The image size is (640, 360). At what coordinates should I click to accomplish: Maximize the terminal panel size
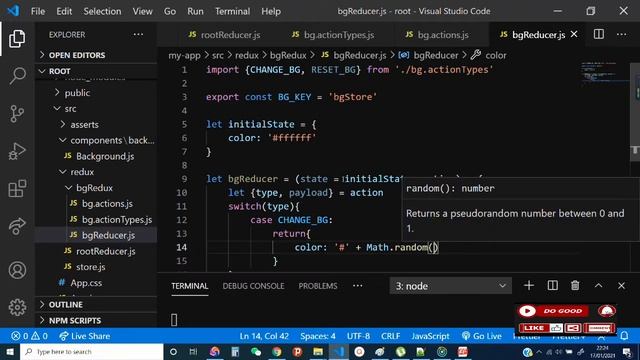(598, 286)
